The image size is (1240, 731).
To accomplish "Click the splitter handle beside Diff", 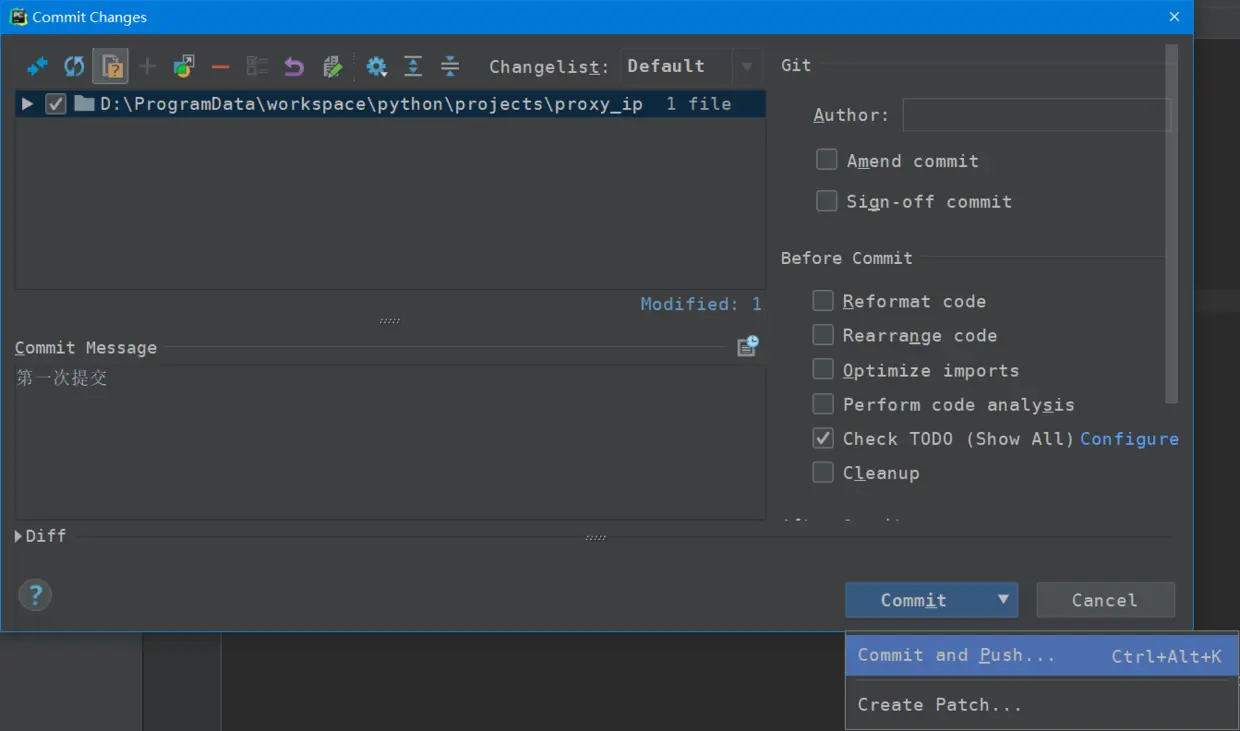I will click(x=596, y=538).
